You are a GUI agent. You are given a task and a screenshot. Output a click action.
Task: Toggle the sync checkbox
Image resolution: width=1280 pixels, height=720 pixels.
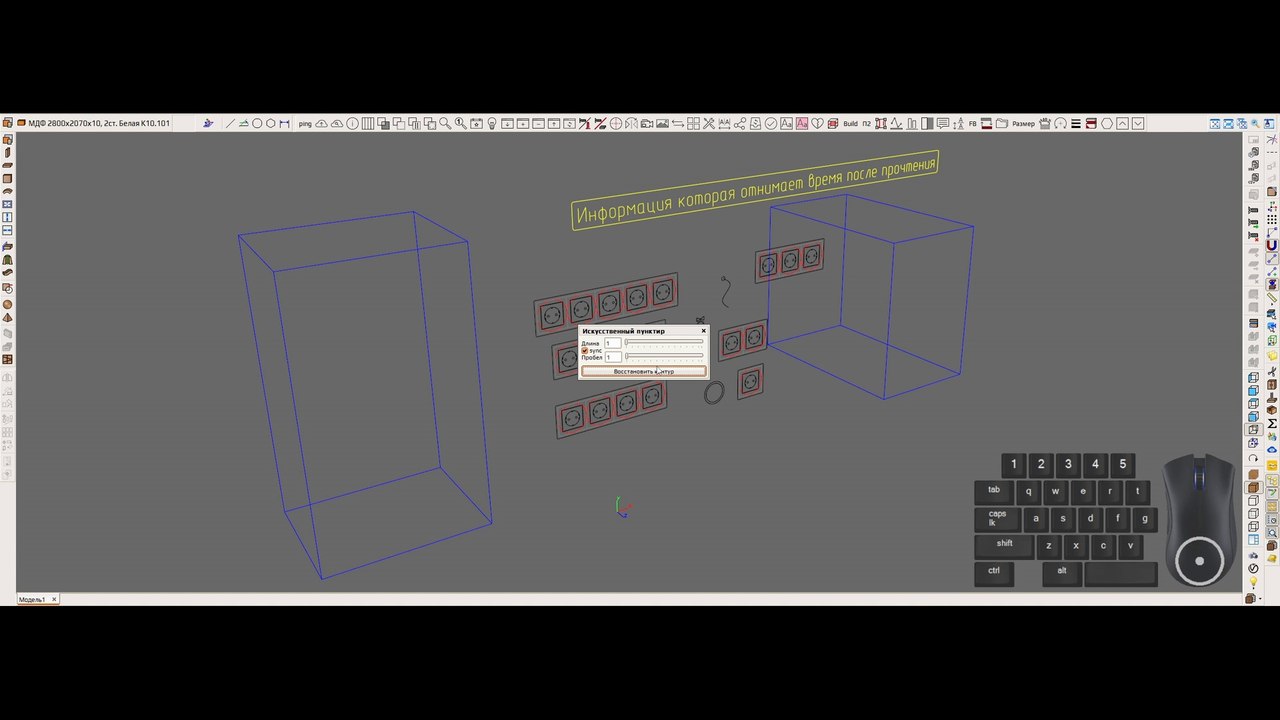pos(585,351)
